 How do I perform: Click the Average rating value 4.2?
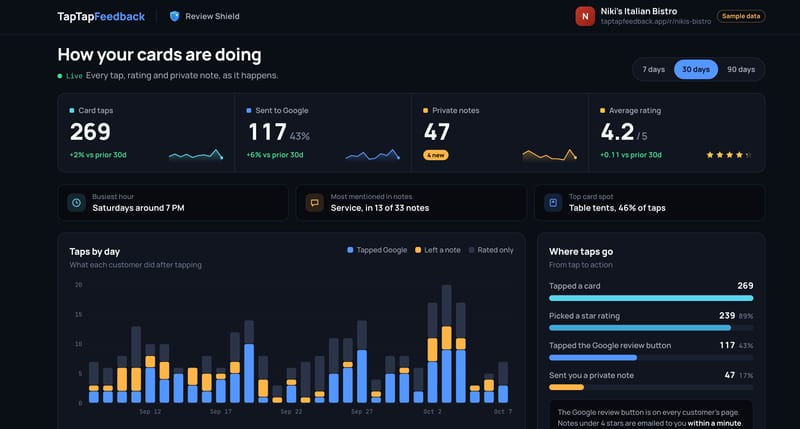617,132
